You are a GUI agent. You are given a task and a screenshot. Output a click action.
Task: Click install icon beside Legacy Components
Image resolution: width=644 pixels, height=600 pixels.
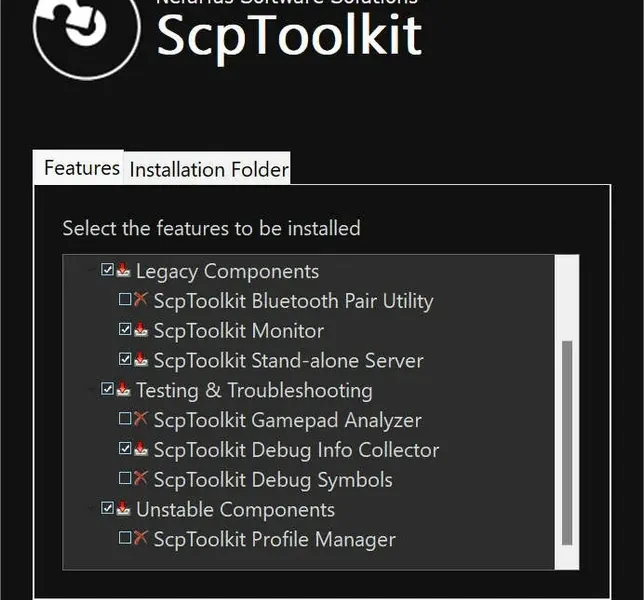123,270
